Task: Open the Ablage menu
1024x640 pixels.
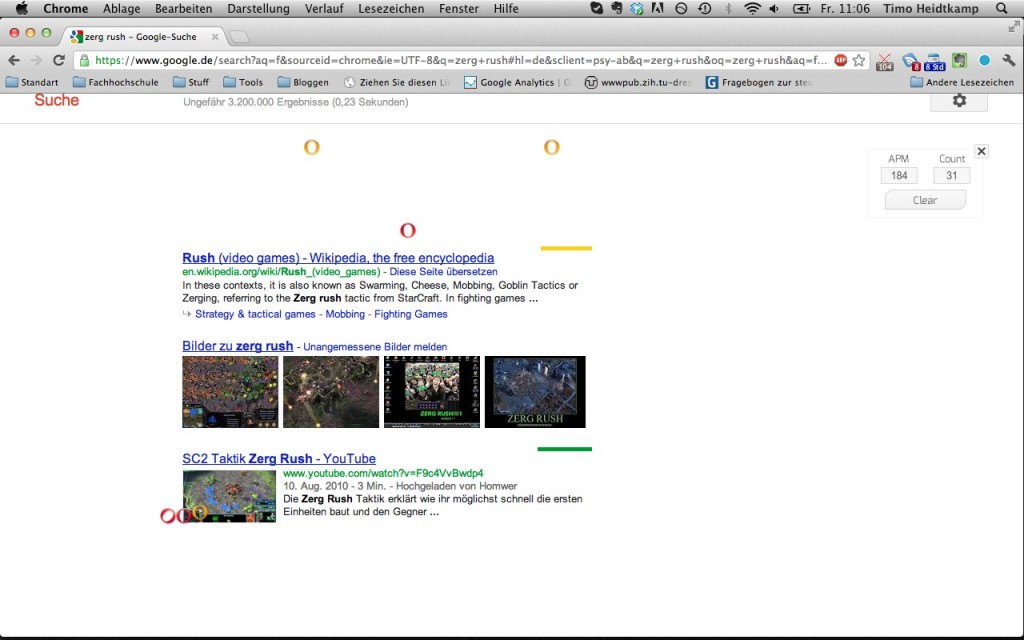Action: [121, 8]
